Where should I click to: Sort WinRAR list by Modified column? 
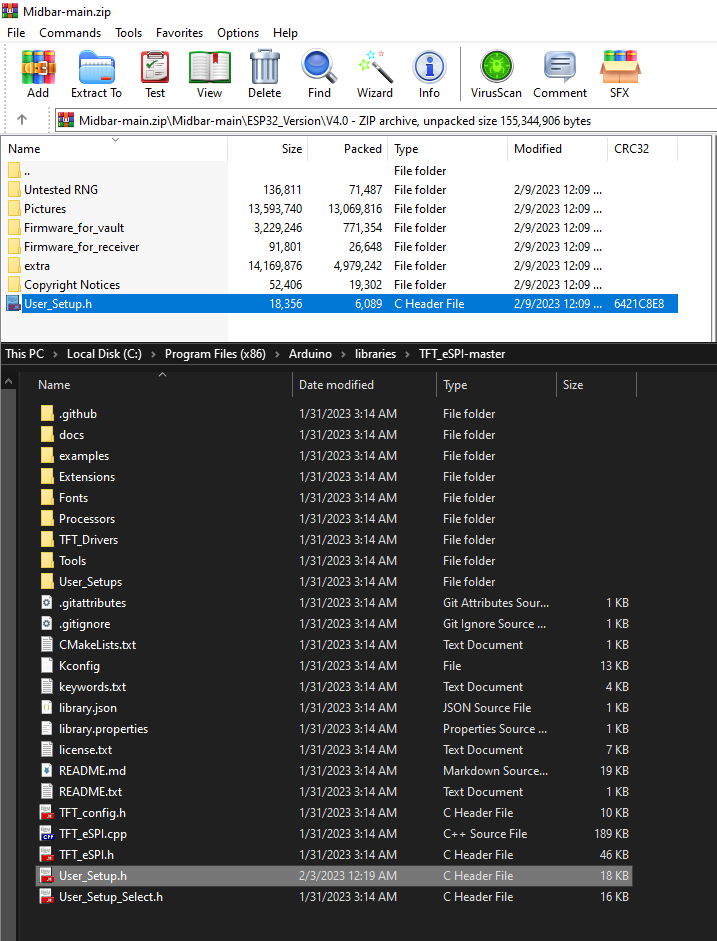pyautogui.click(x=557, y=149)
